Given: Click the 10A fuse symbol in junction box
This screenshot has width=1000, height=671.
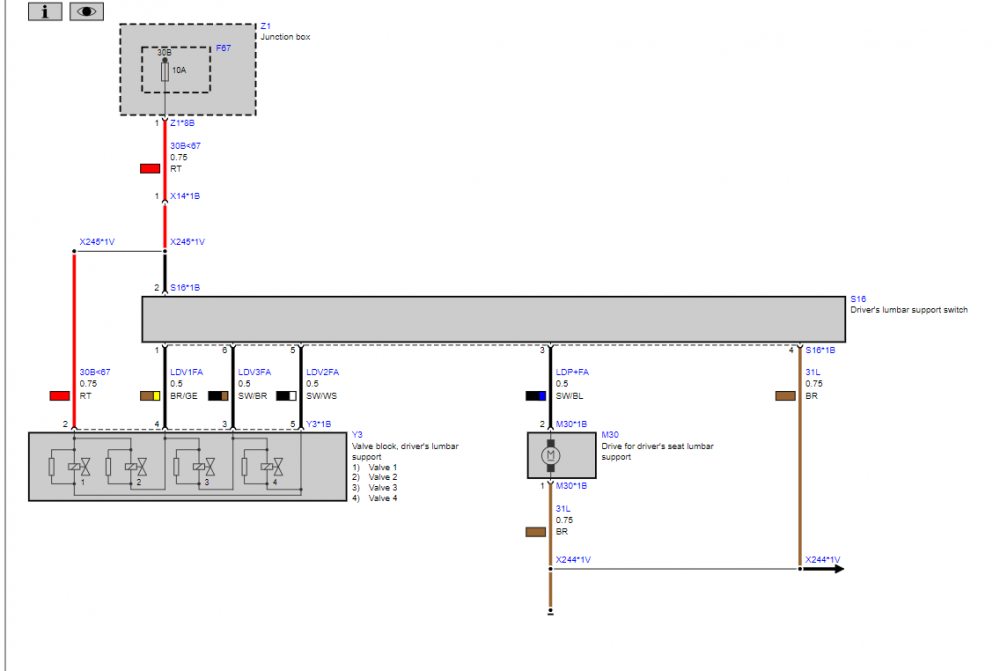Looking at the screenshot, I should coord(165,71).
